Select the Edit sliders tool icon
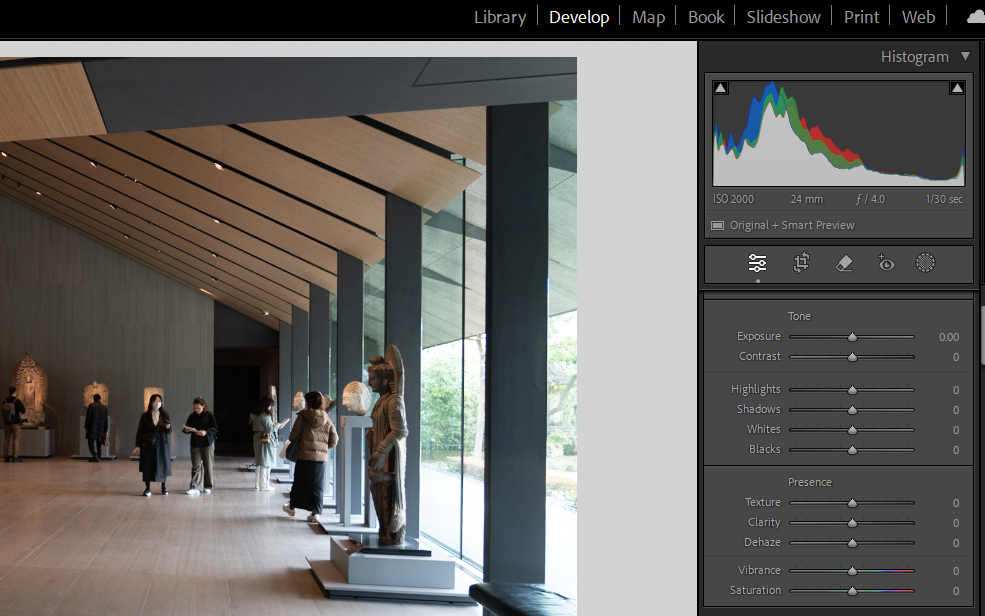The image size is (985, 616). click(757, 263)
